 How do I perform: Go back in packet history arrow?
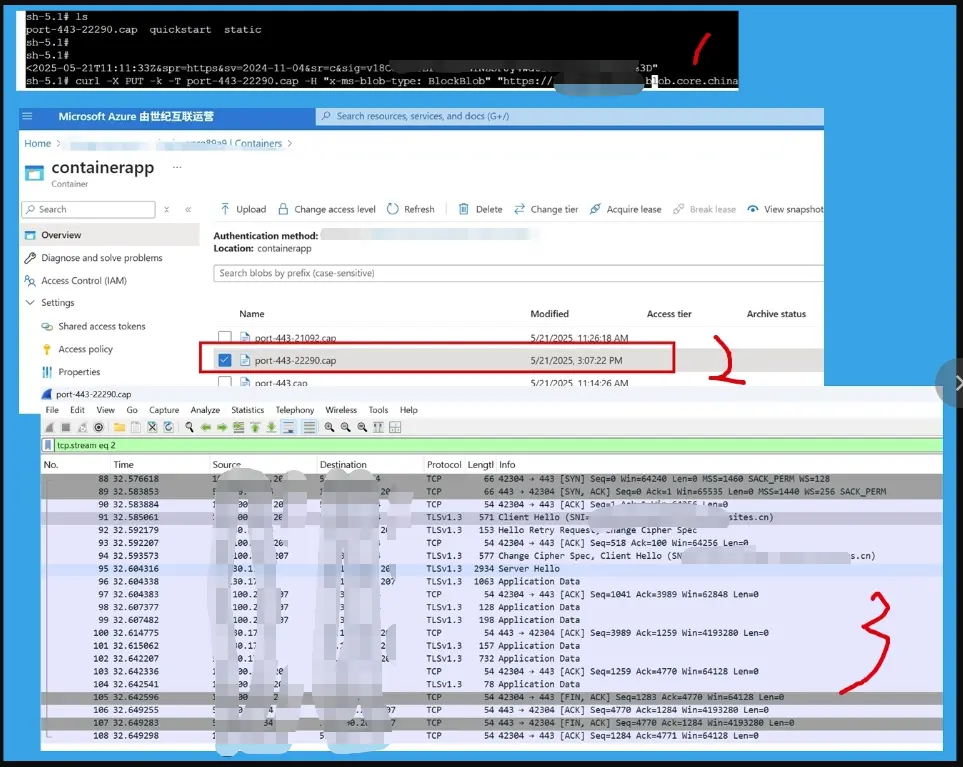pos(206,427)
